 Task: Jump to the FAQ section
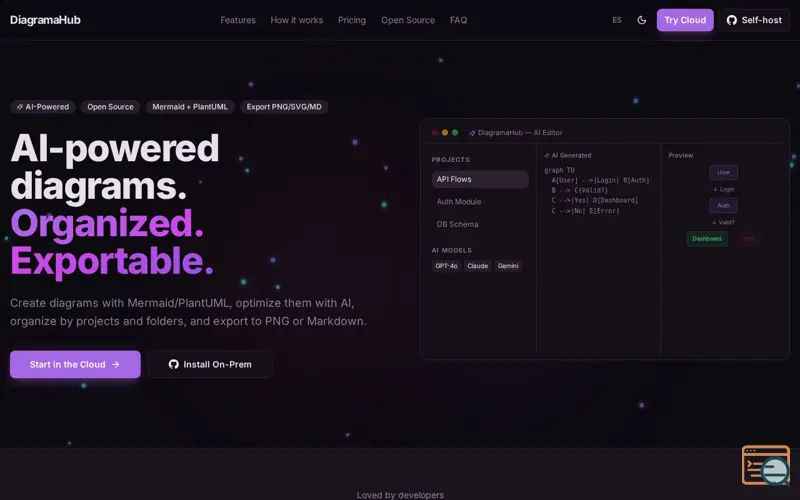pyautogui.click(x=458, y=20)
